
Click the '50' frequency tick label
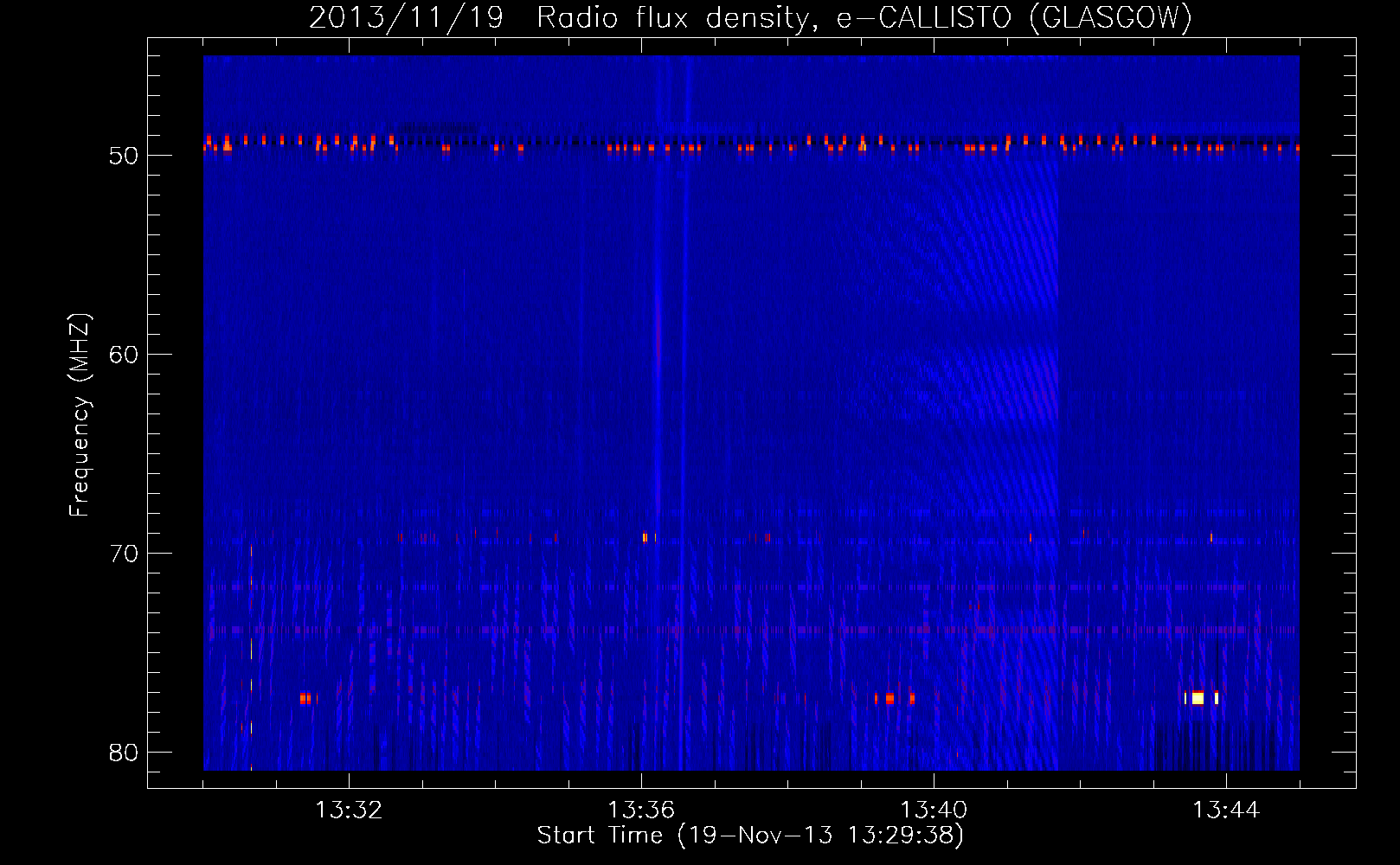[124, 156]
